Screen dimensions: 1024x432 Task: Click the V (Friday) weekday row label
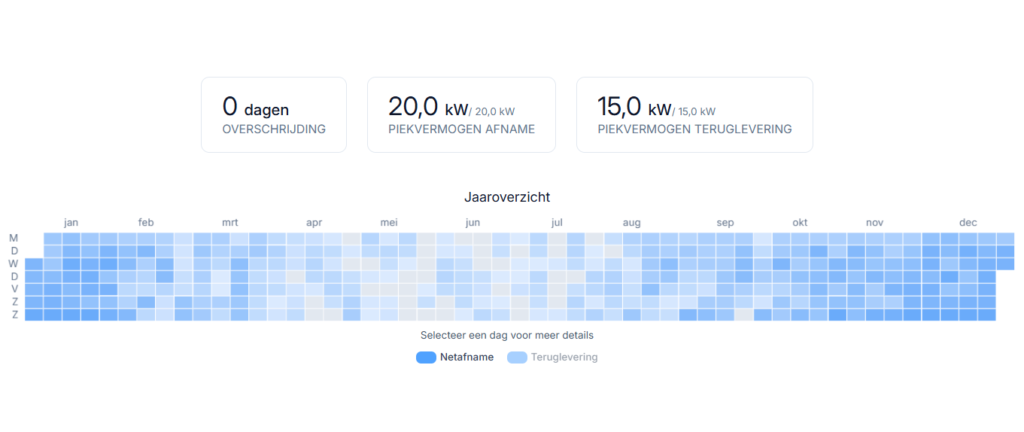coord(14,289)
